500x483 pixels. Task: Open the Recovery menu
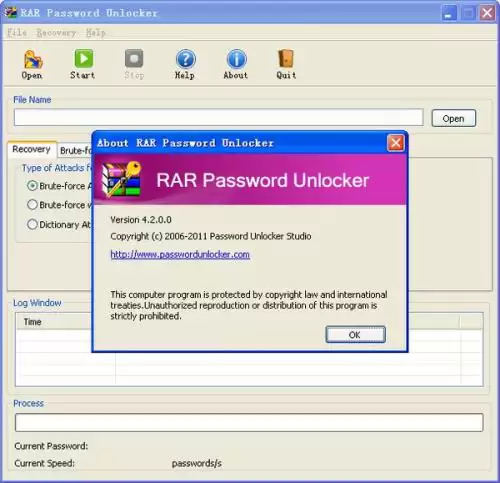(56, 33)
